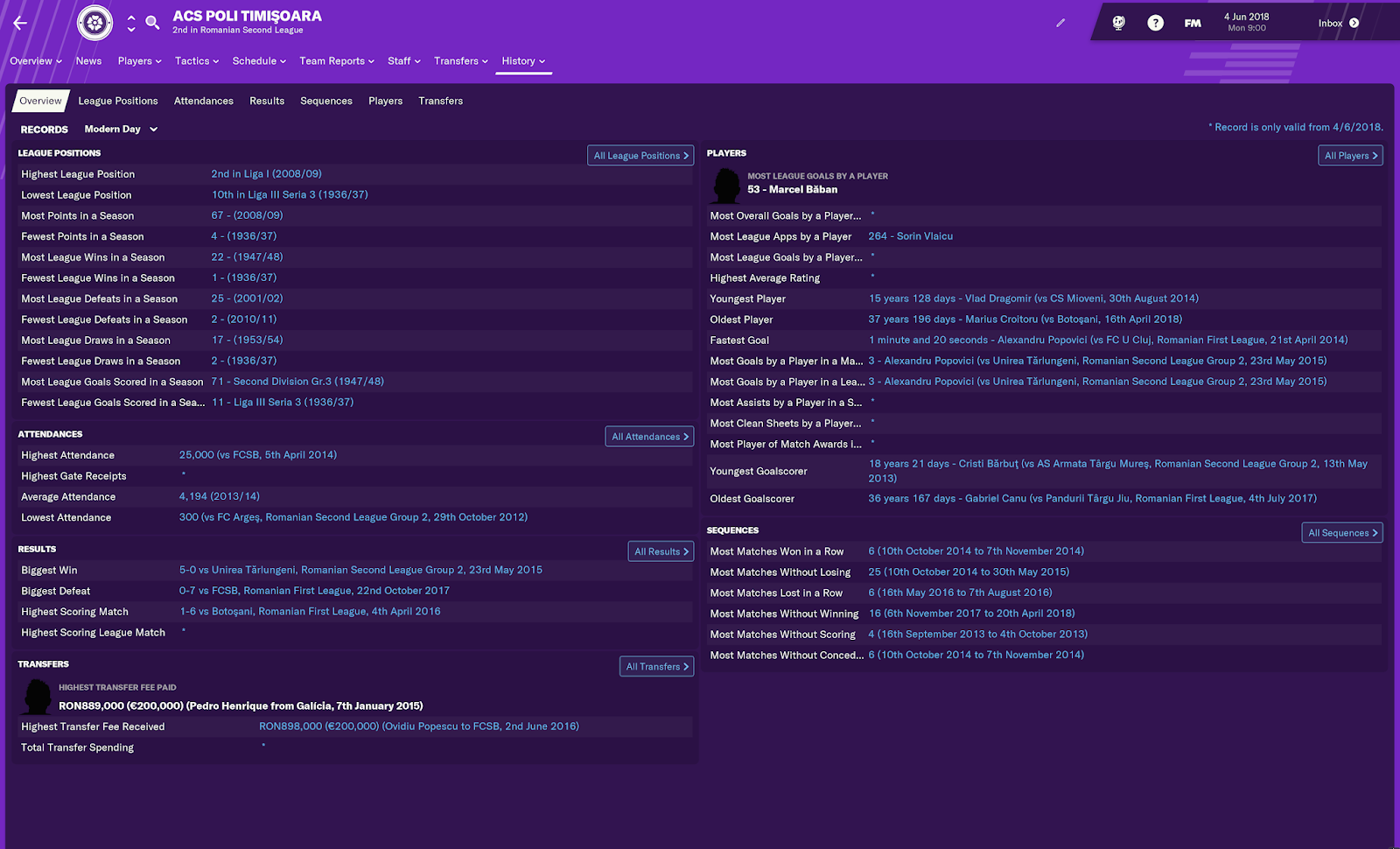The width and height of the screenshot is (1400, 849).
Task: Click the All Sequences button
Action: 1342,532
